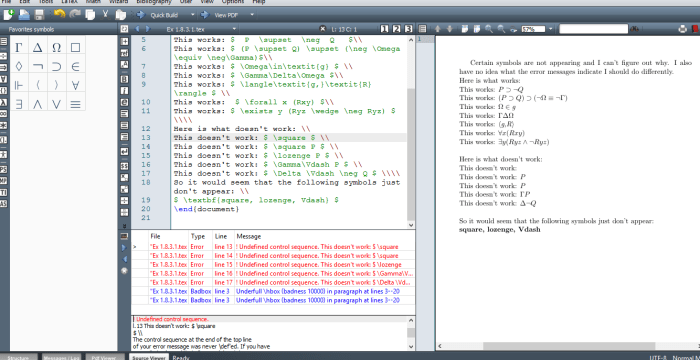The height and width of the screenshot is (360, 700).
Task: Open a file using the toolbar icon
Action: pos(24,15)
